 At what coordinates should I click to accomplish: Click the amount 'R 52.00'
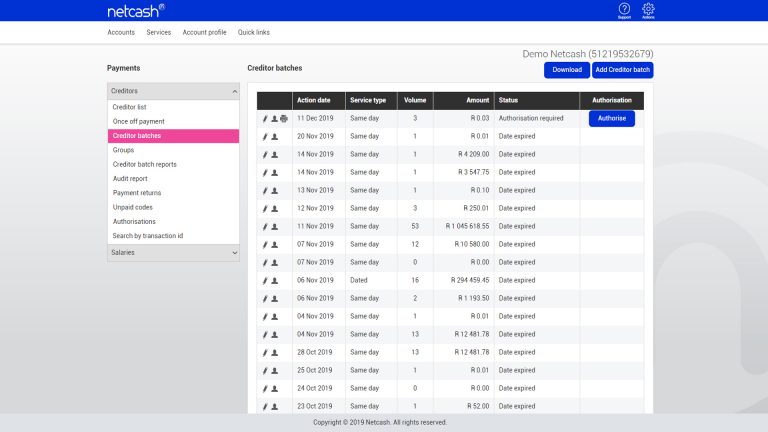coord(478,406)
